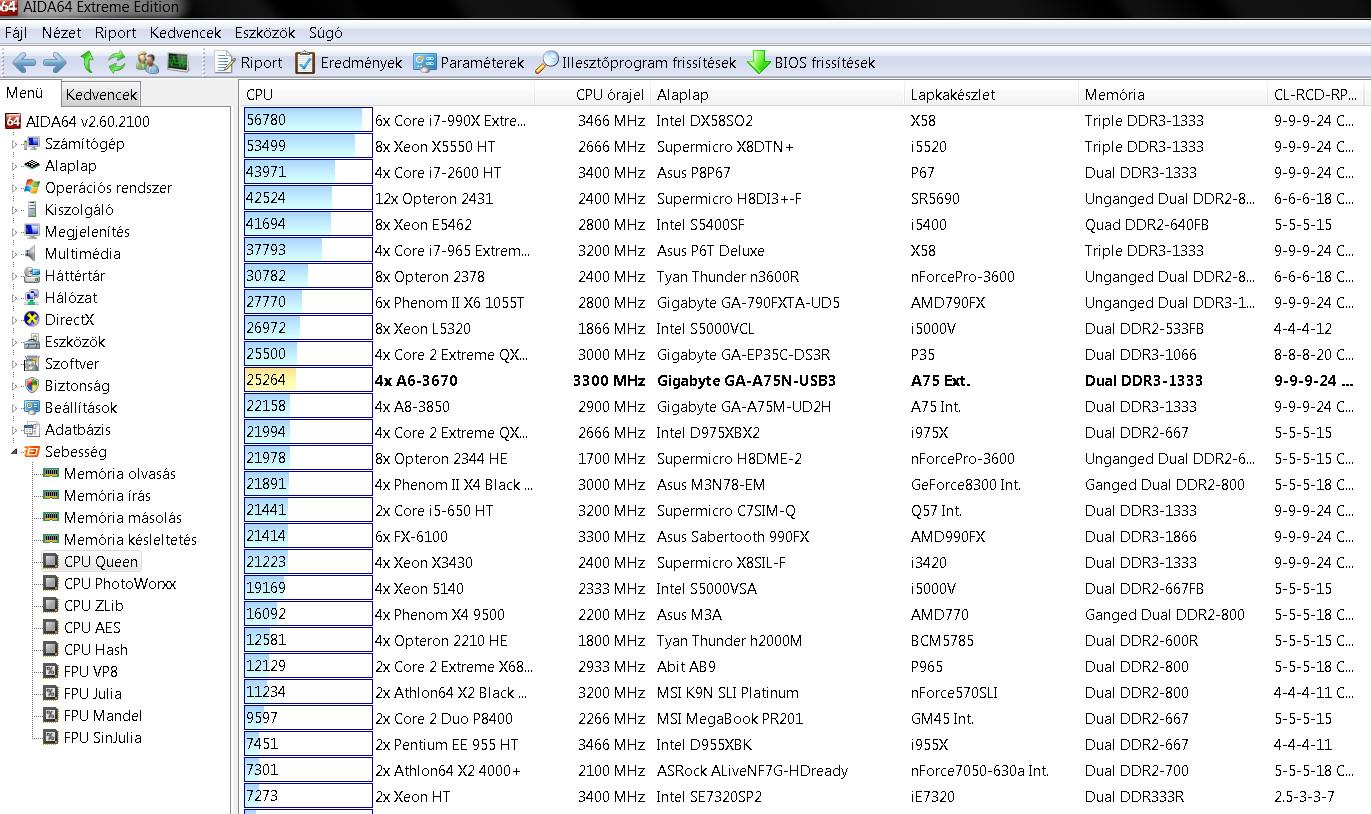Expand the Kiszolgáló tree node

click(x=15, y=210)
